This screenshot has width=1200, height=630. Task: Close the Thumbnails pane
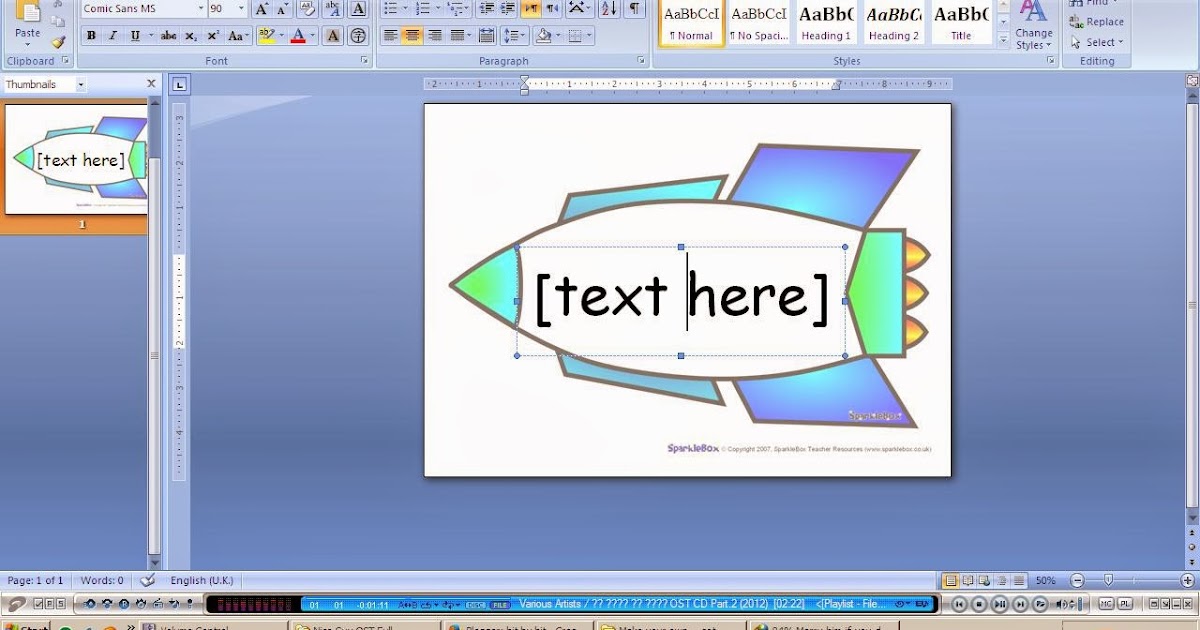[151, 84]
